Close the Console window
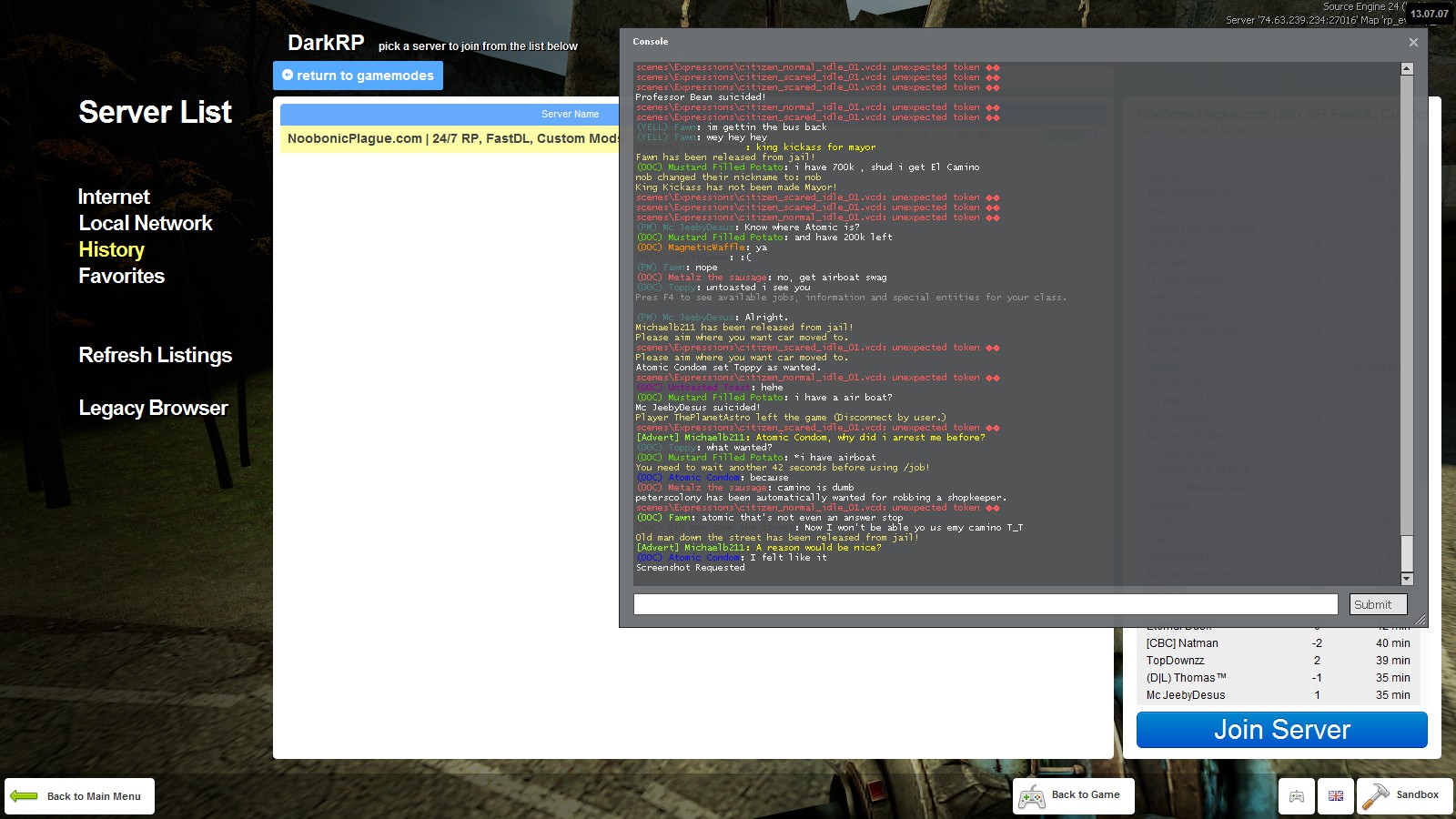The width and height of the screenshot is (1456, 819). pos(1413,42)
